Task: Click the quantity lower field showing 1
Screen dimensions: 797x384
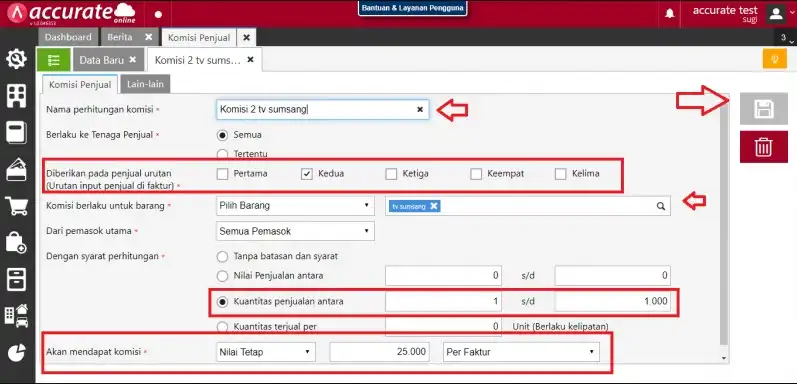Action: [x=443, y=301]
